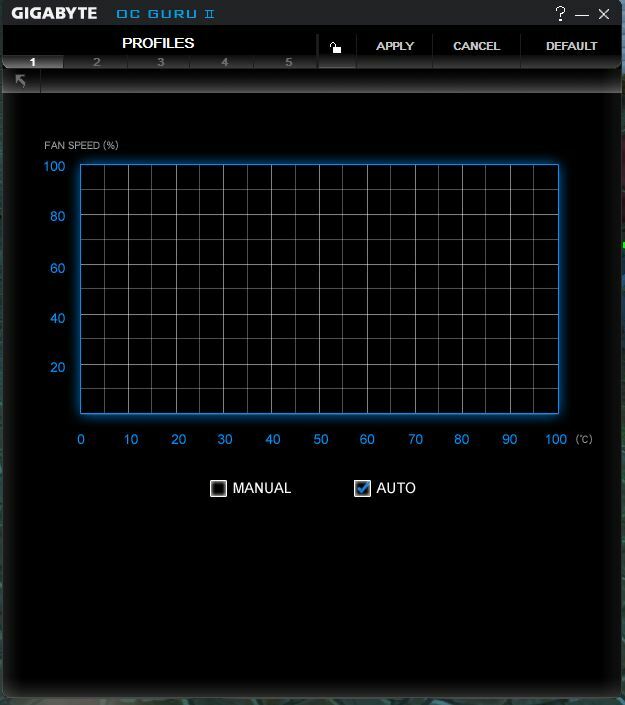This screenshot has width=625, height=705.
Task: Click the 100 label on fan speed axis
Action: click(x=54, y=166)
